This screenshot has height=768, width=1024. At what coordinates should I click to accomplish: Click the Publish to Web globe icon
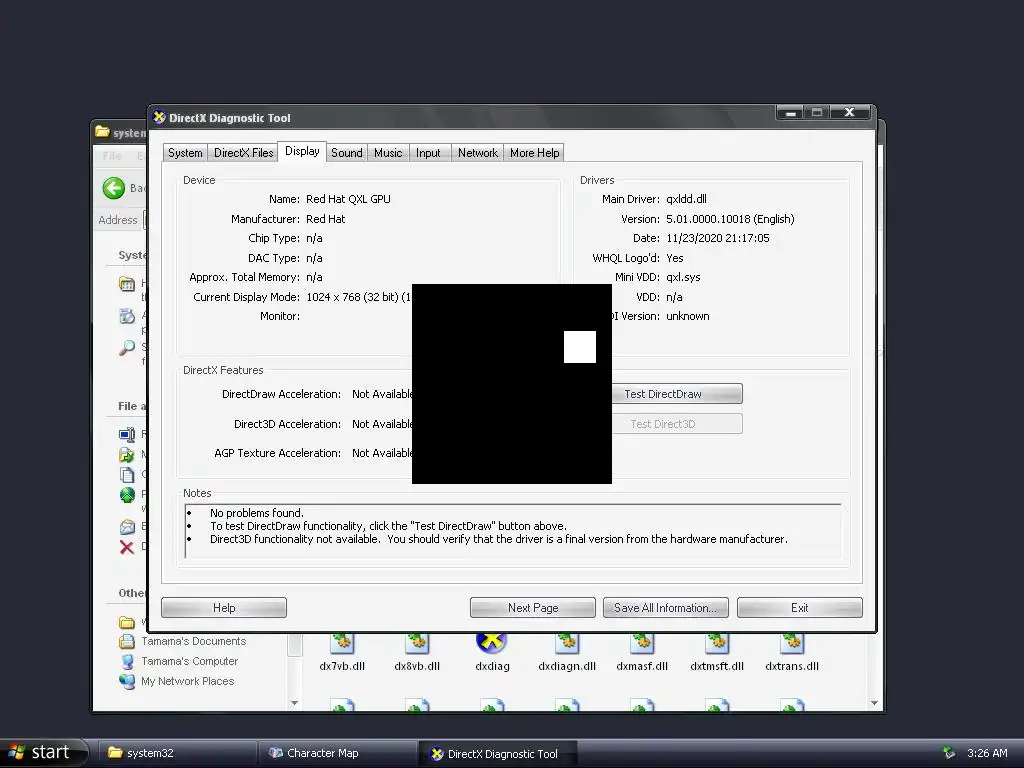point(127,495)
